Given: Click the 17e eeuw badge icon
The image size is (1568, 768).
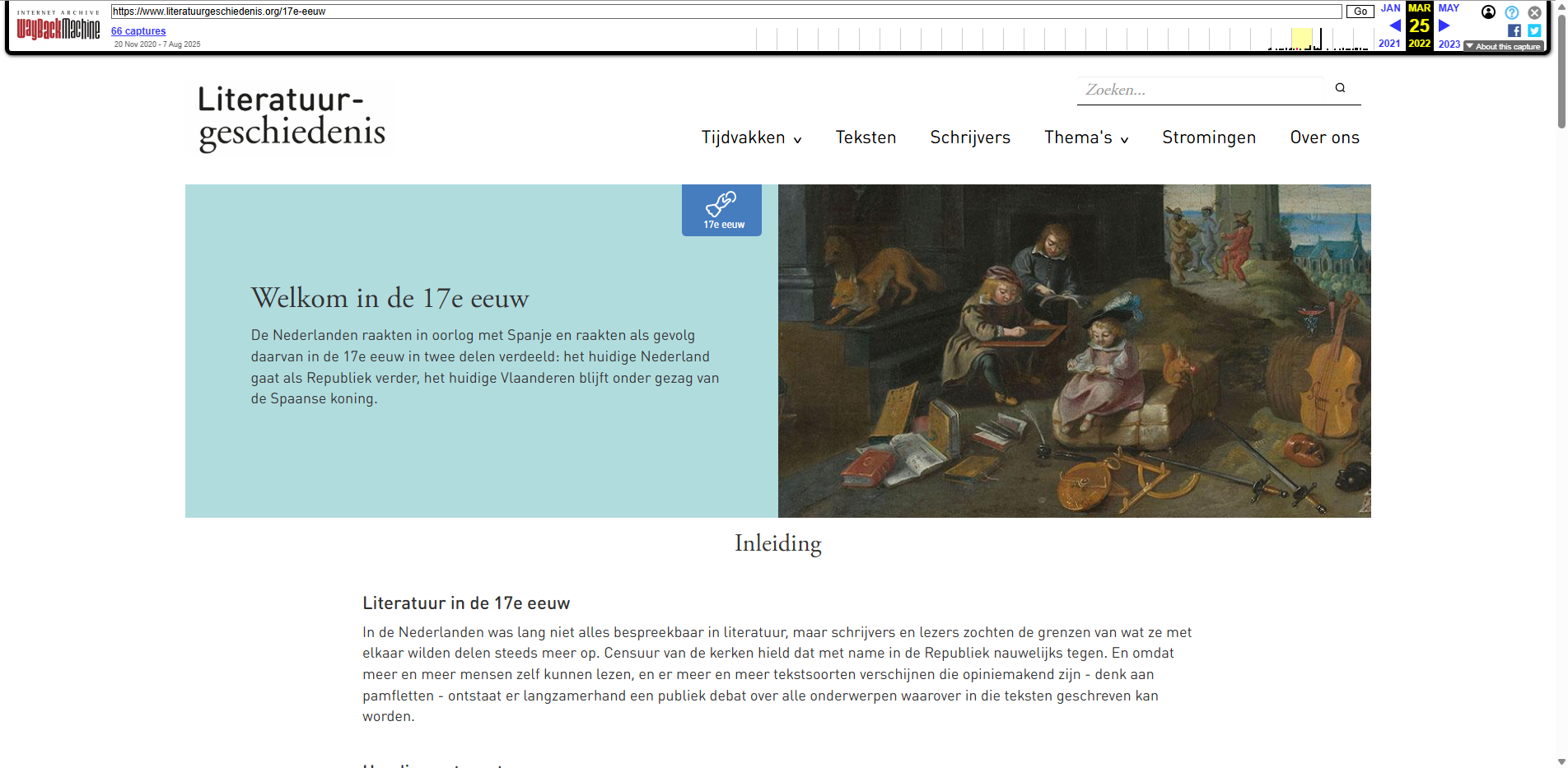Looking at the screenshot, I should coord(721,210).
